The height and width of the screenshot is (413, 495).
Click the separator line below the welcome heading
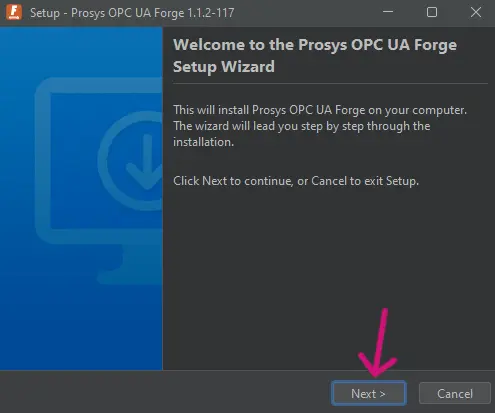point(330,83)
